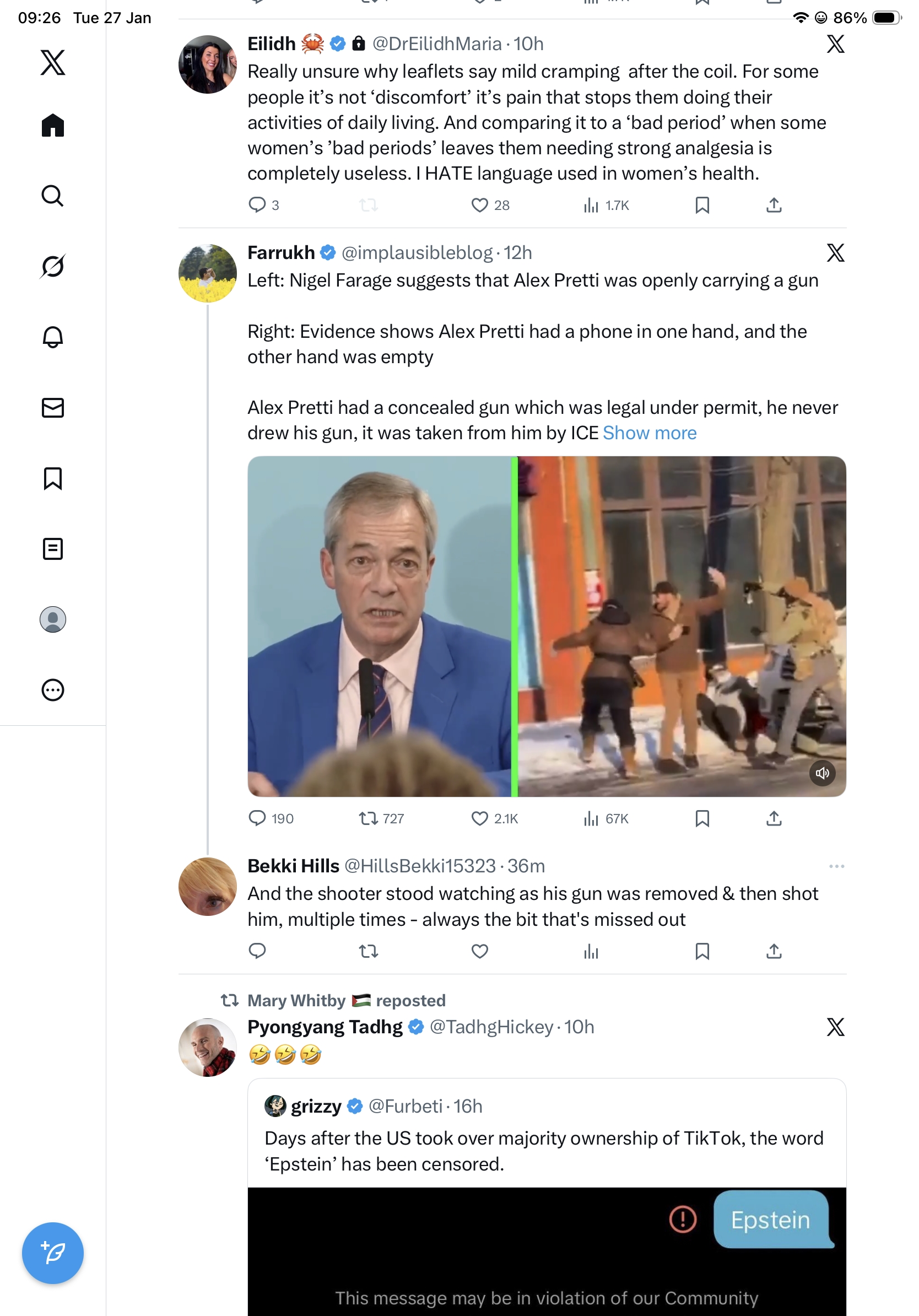Click the X logo in the sidebar

click(53, 62)
